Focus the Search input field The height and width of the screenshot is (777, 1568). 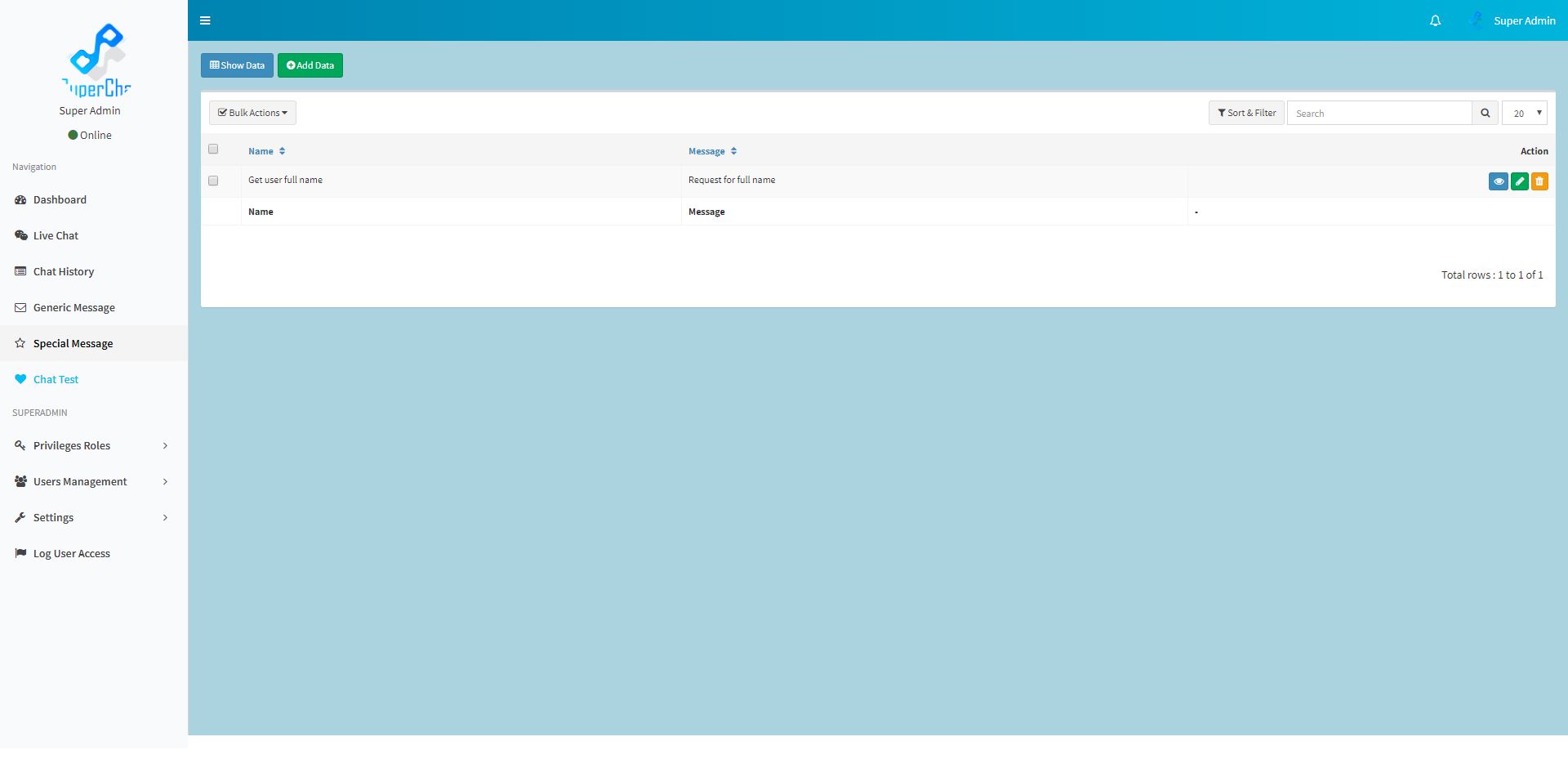point(1379,113)
